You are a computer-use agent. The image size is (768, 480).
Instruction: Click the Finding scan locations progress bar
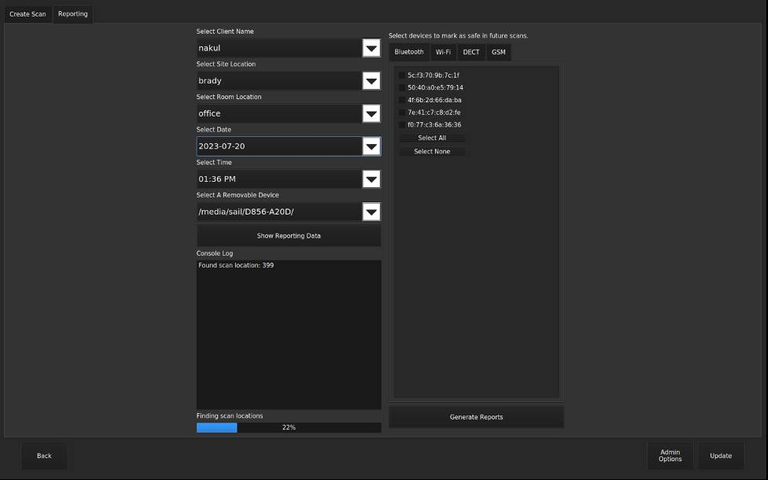pyautogui.click(x=288, y=428)
